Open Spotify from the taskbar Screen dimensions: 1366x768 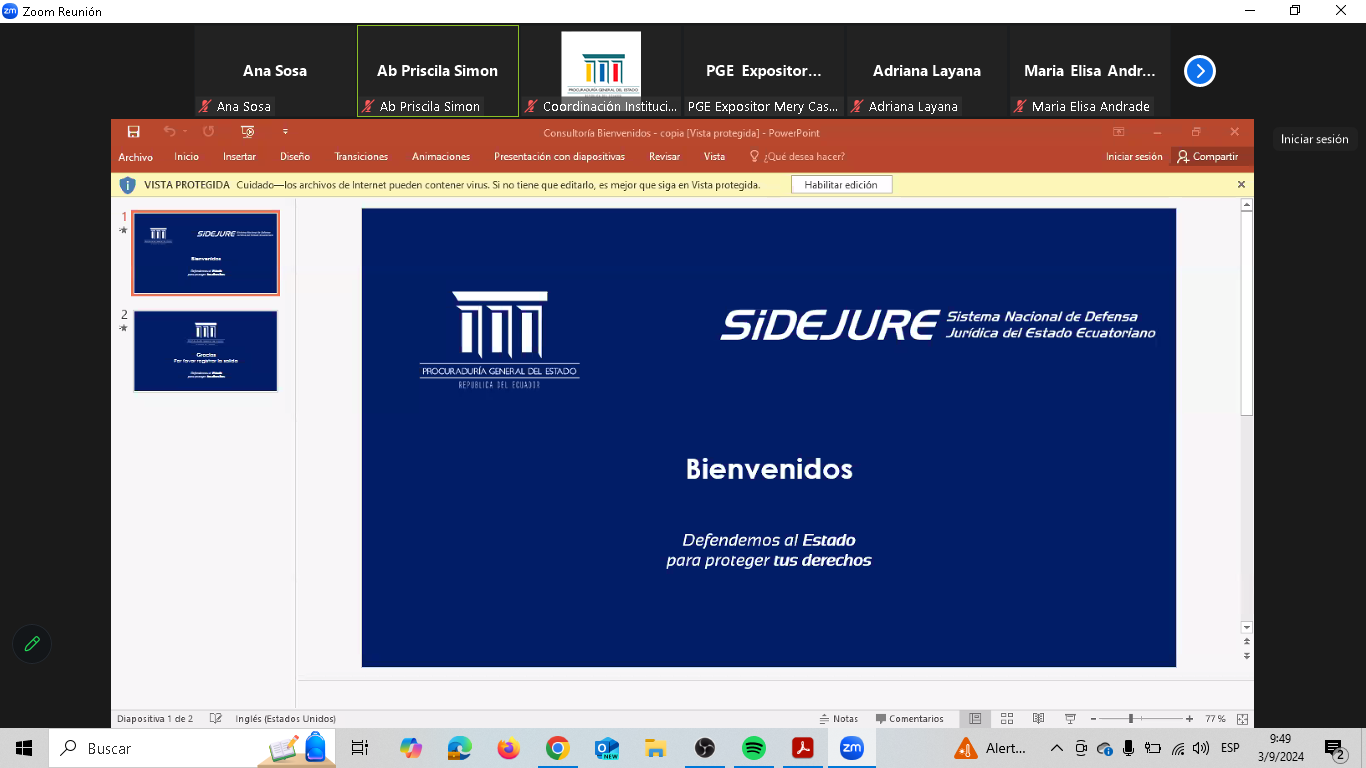[x=754, y=748]
